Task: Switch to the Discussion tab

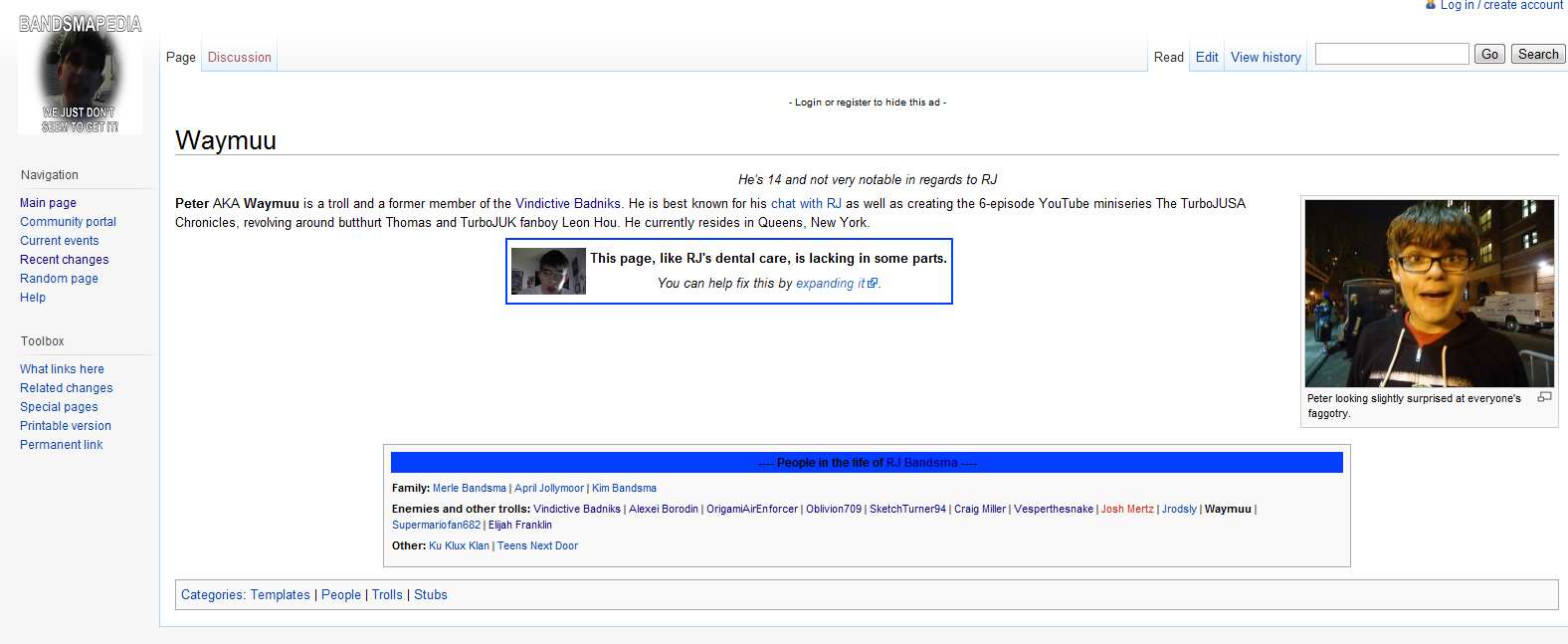Action: point(239,58)
